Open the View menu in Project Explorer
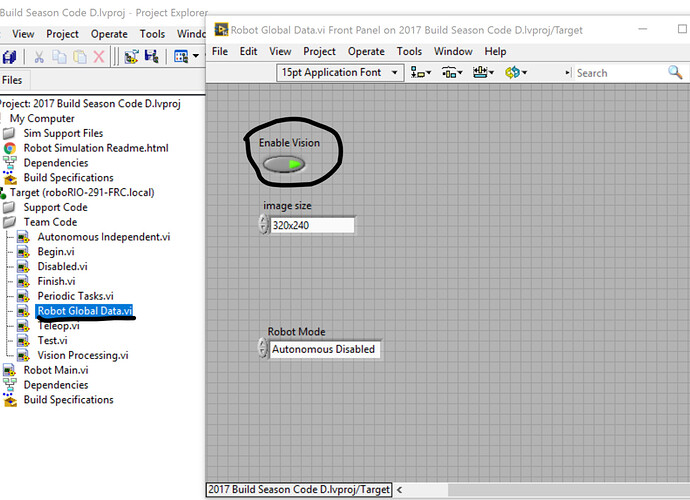Screen dimensions: 690x500 [23, 34]
